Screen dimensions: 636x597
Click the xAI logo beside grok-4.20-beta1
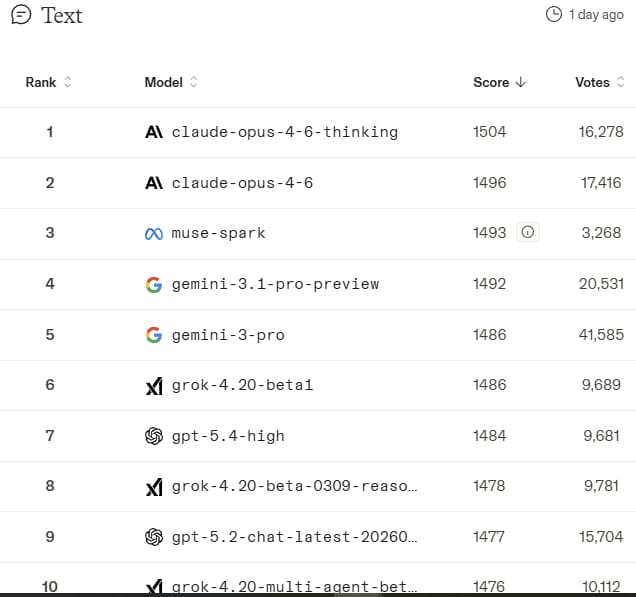[153, 385]
